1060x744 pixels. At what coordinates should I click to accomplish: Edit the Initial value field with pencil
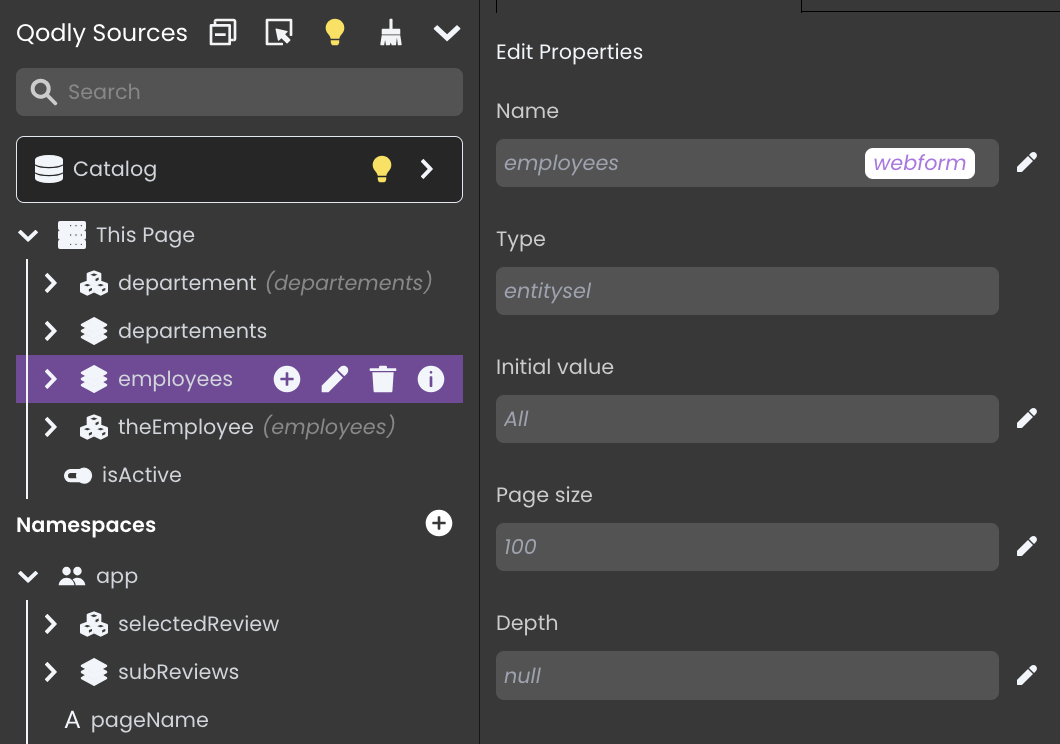pyautogui.click(x=1027, y=419)
